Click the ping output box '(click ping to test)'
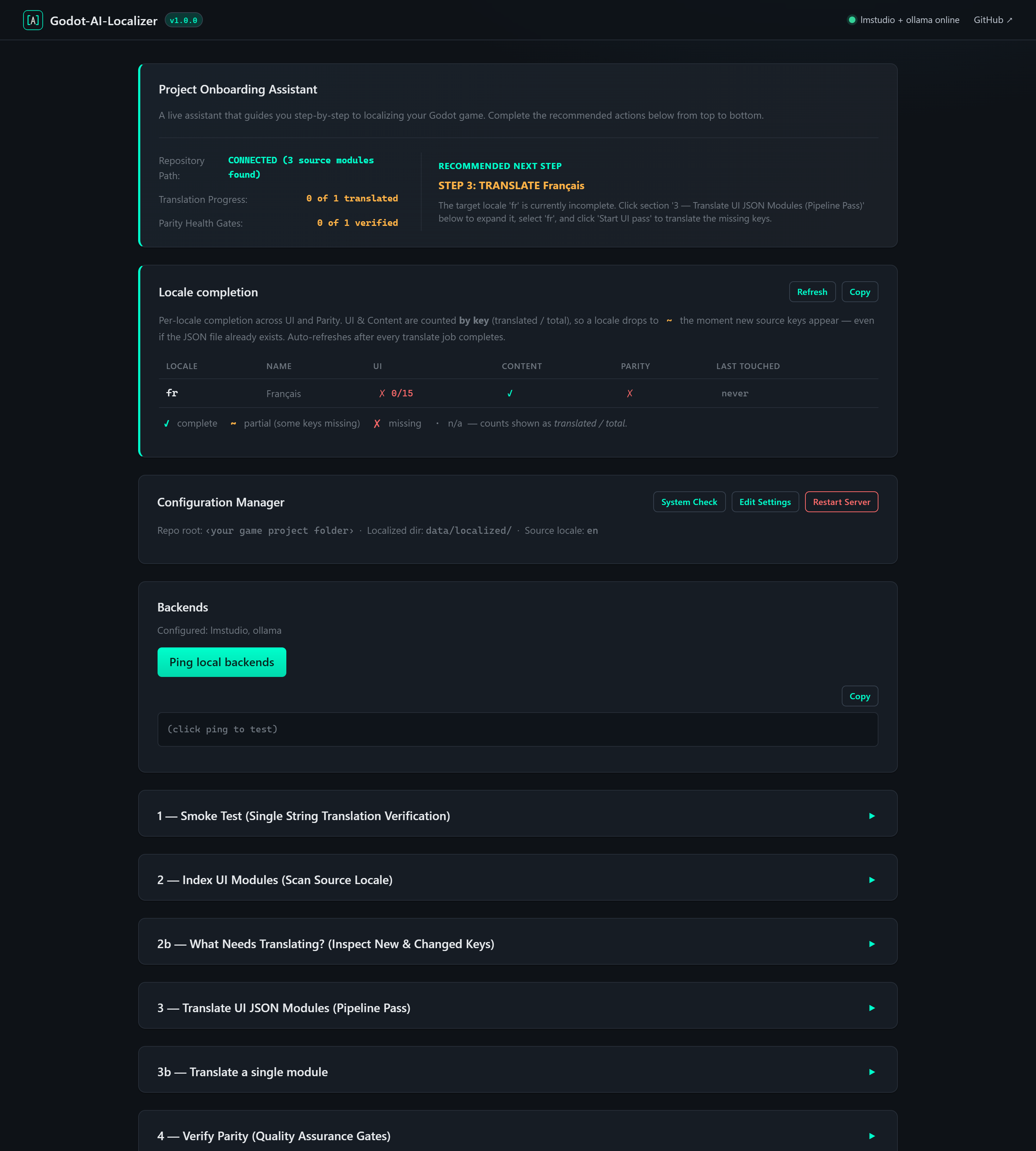1036x1151 pixels. pos(517,729)
